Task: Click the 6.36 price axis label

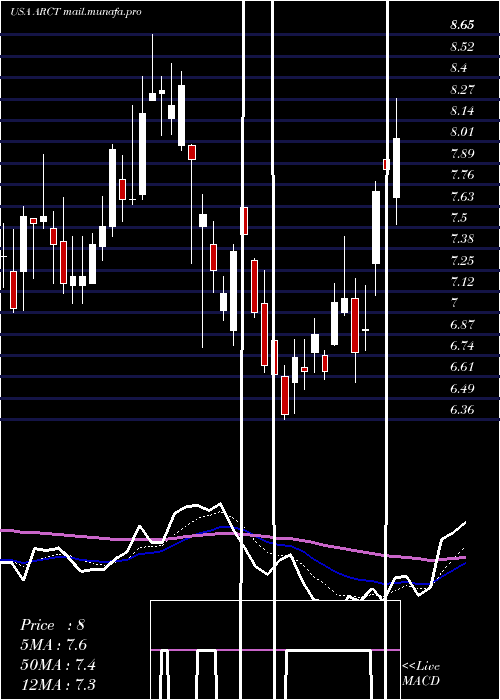Action: click(462, 410)
